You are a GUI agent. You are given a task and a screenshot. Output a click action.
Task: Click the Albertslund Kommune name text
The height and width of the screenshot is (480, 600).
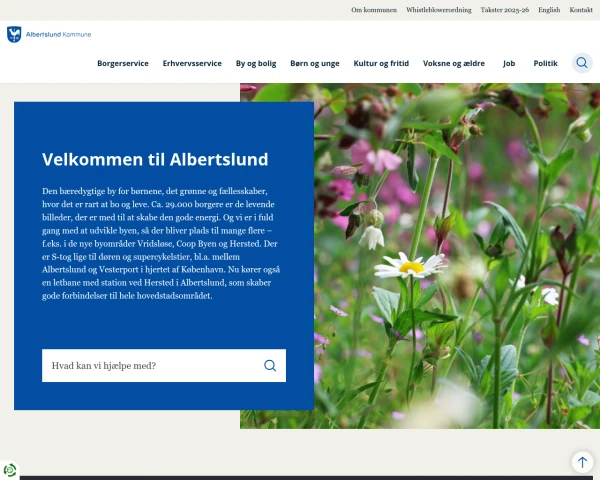59,34
